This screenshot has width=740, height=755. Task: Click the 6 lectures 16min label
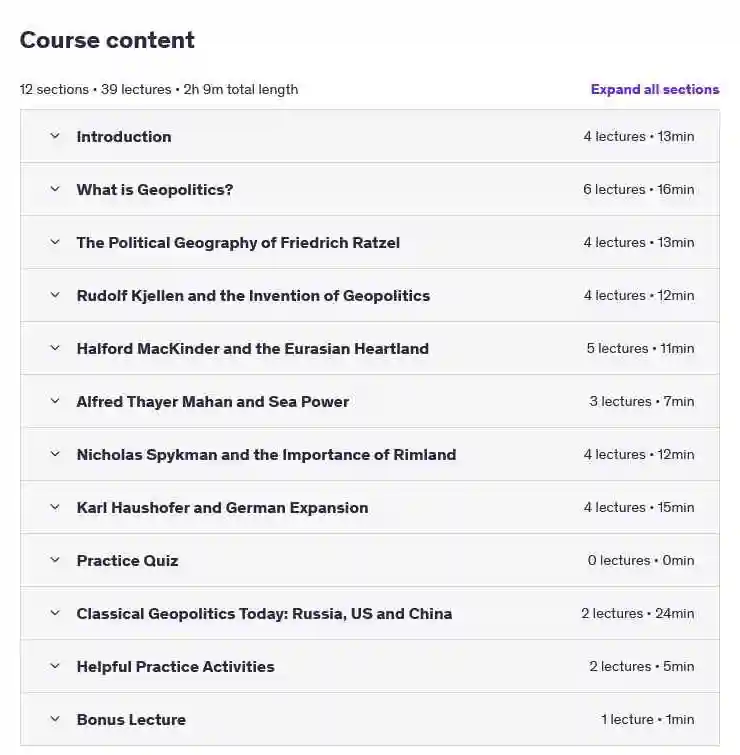coord(638,189)
